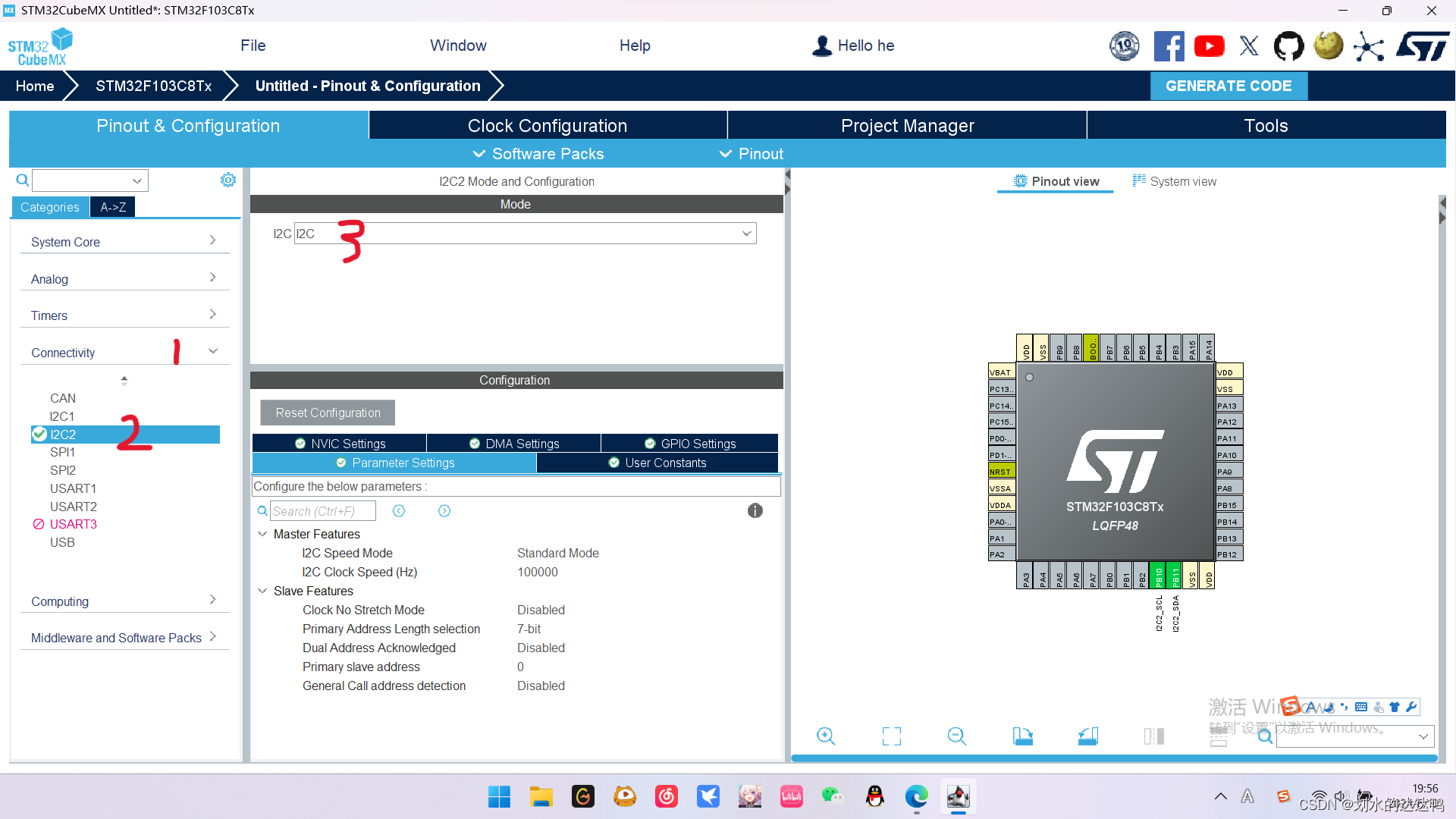Switch to Project Manager tab
1456x819 pixels.
click(x=908, y=125)
